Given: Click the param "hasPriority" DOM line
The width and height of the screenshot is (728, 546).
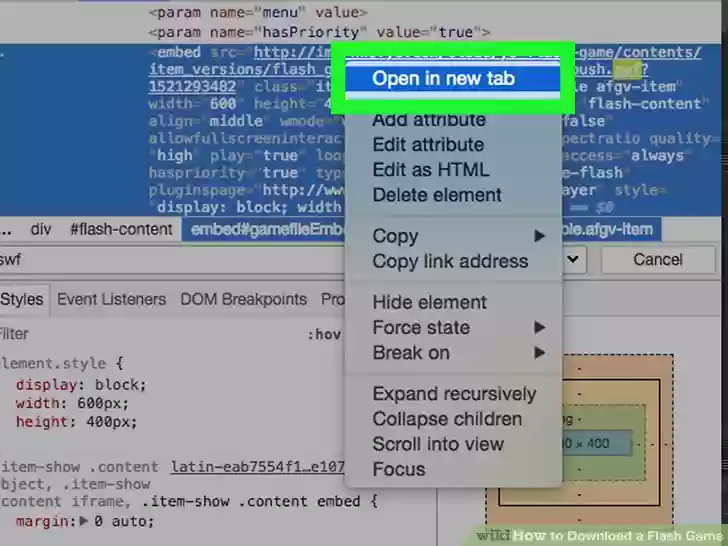Looking at the screenshot, I should (x=319, y=32).
